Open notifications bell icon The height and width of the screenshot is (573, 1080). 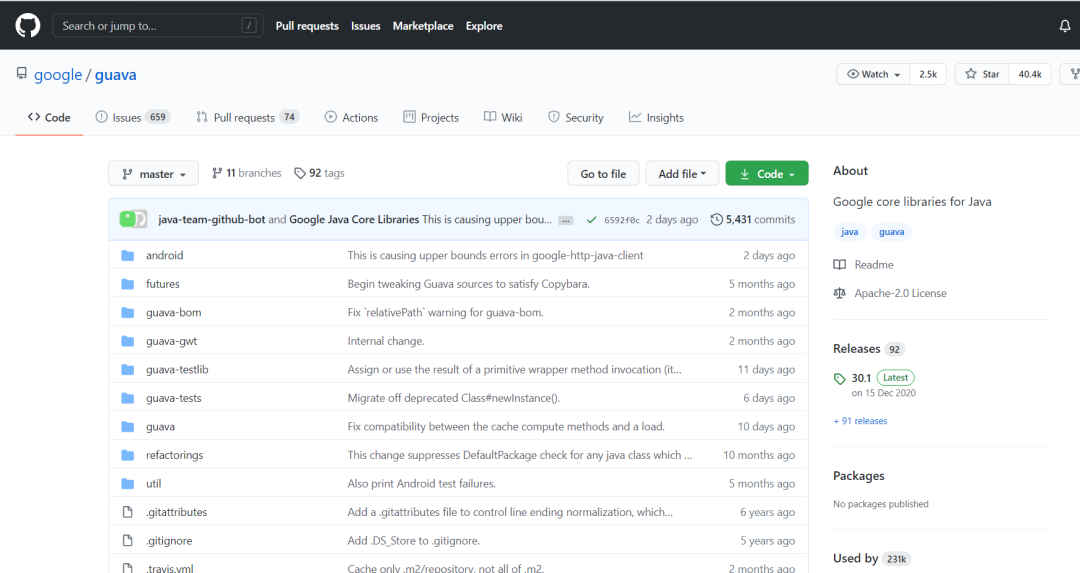(x=1065, y=26)
